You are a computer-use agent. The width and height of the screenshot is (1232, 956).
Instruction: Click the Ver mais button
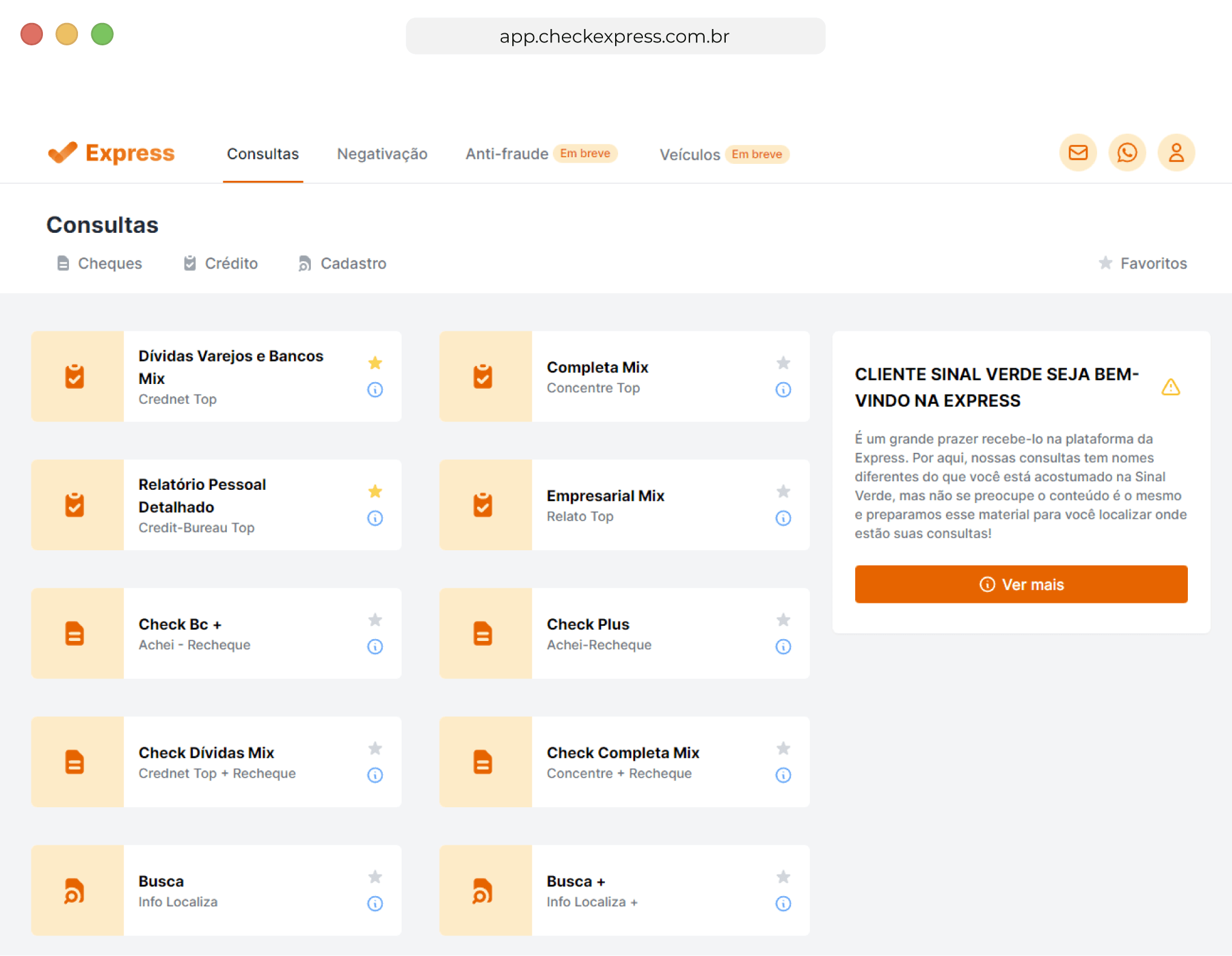tap(1021, 584)
